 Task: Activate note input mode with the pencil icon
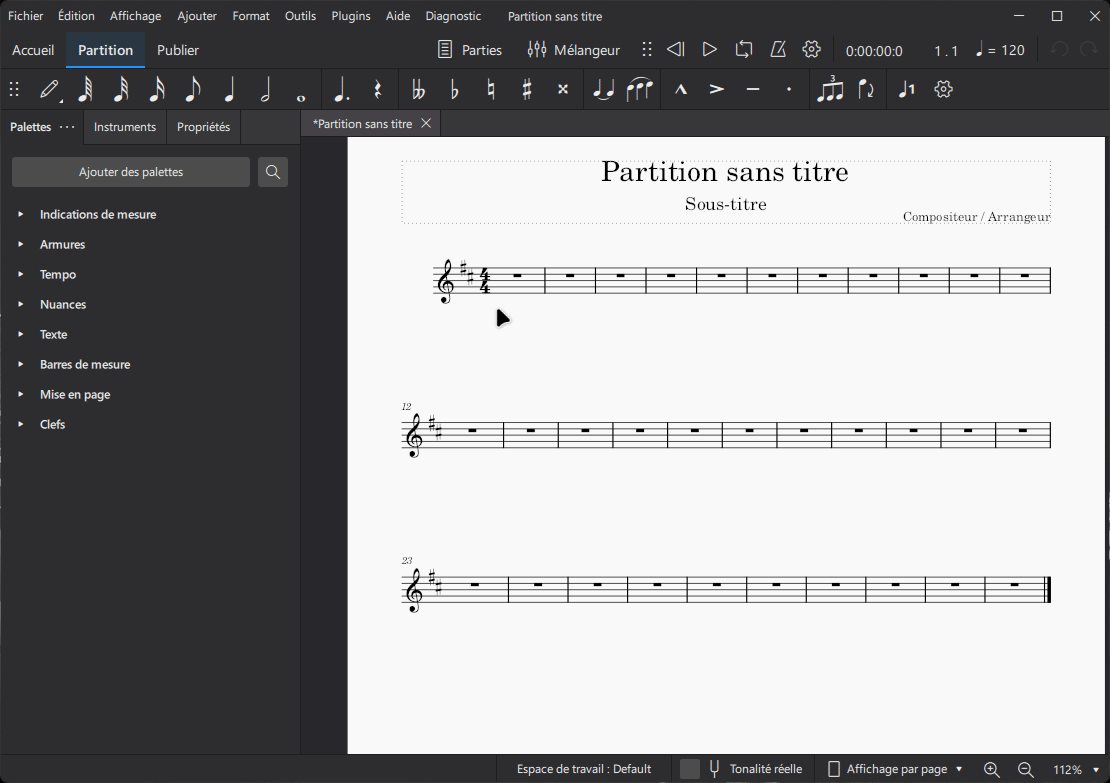(x=50, y=89)
